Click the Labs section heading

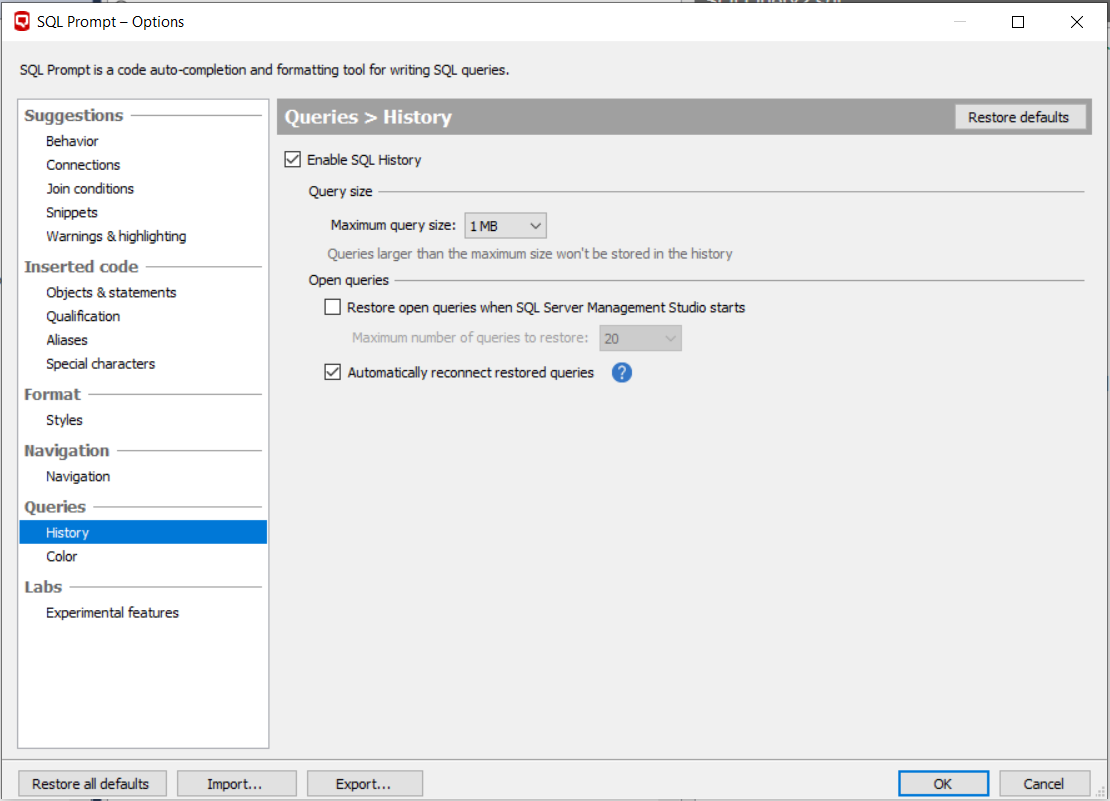click(x=43, y=587)
